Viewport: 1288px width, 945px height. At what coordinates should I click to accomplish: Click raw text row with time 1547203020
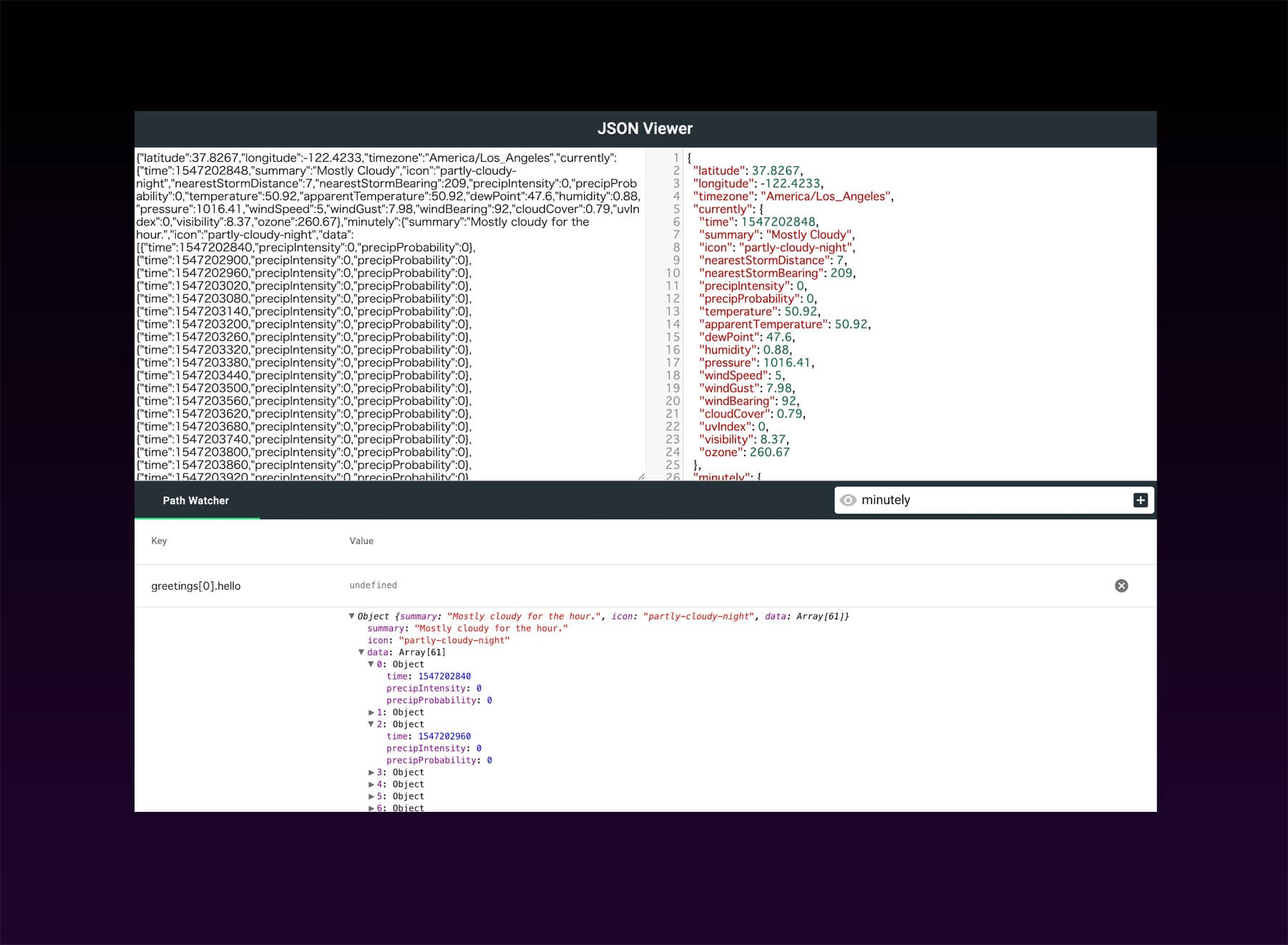304,286
